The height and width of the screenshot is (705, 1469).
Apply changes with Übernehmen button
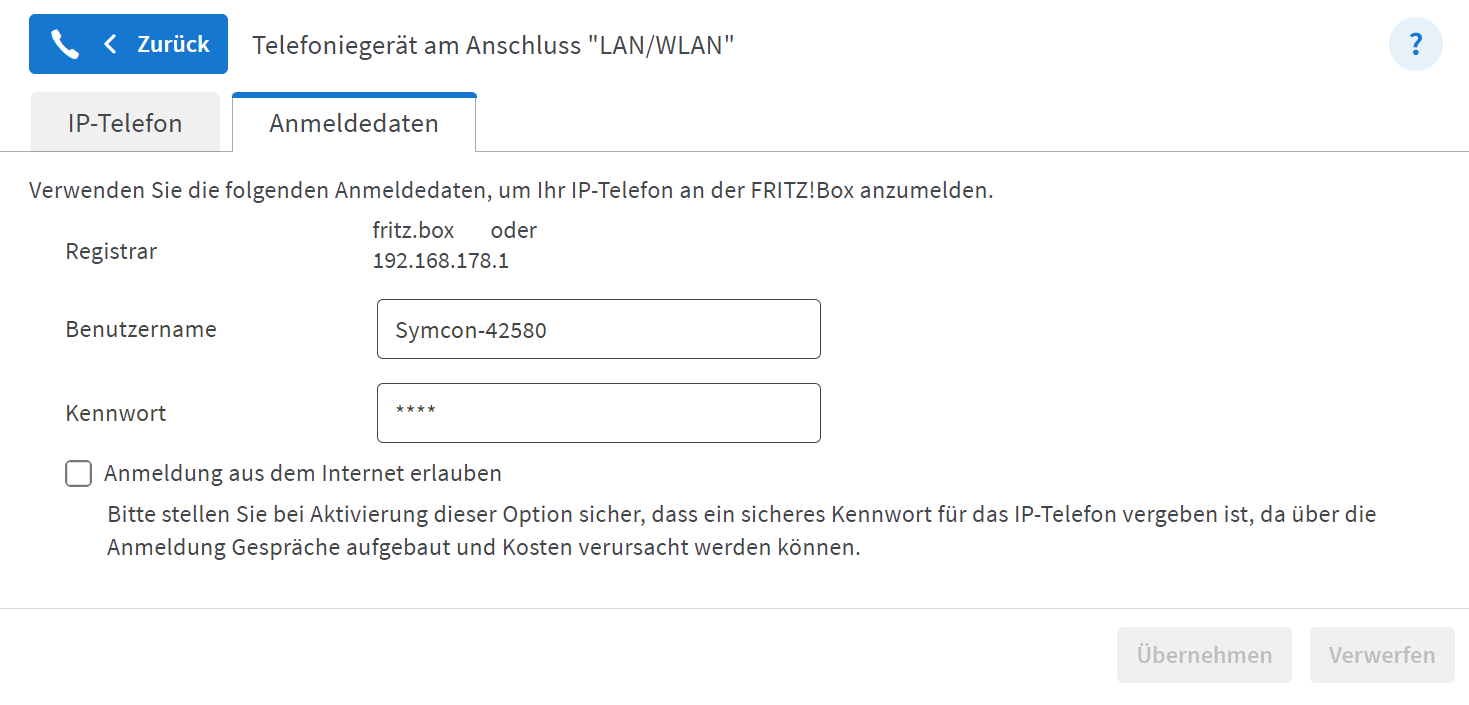coord(1204,655)
